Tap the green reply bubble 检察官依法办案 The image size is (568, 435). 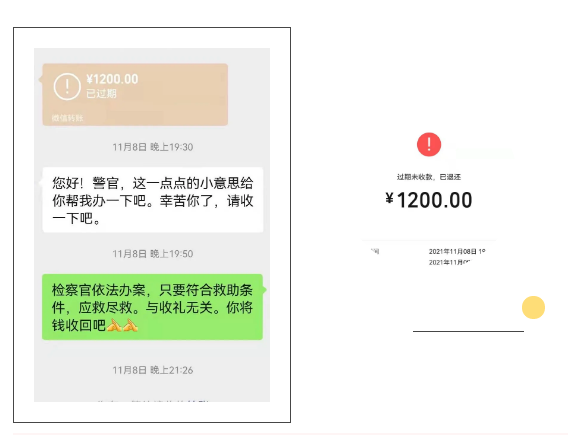153,307
